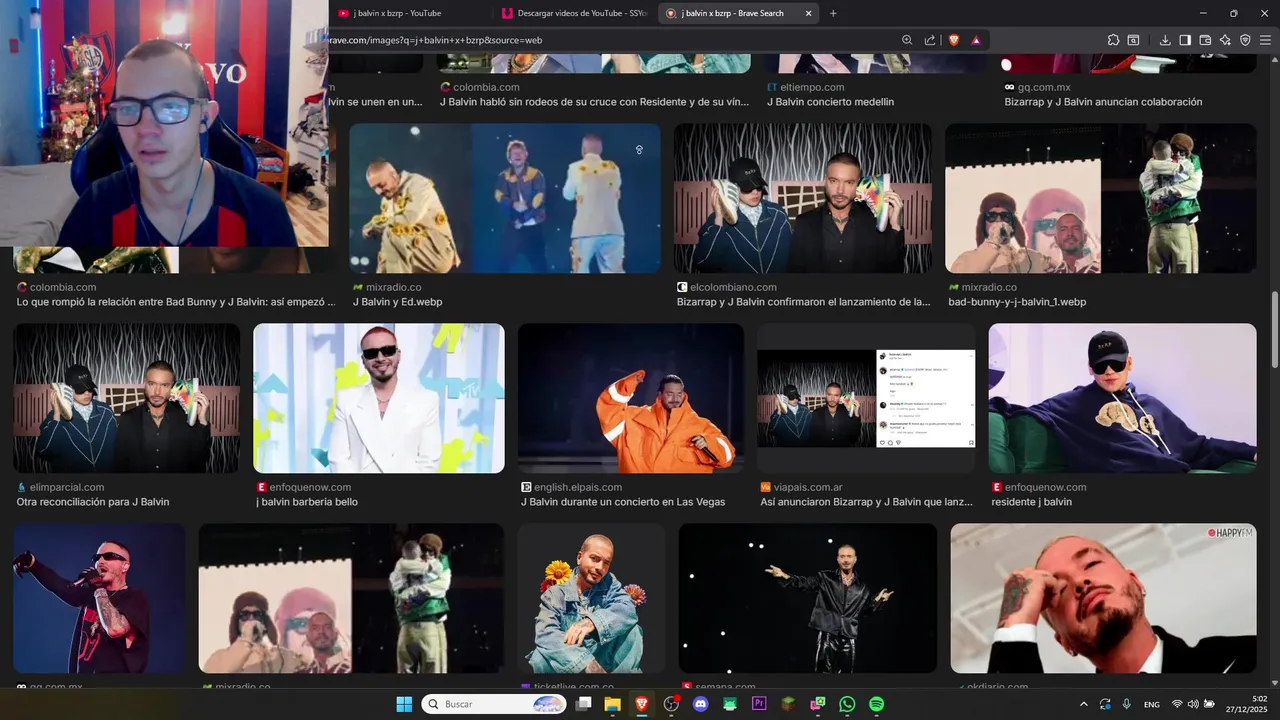Click the zoom magnifier icon in address bar
The height and width of the screenshot is (720, 1280).
pyautogui.click(x=907, y=40)
